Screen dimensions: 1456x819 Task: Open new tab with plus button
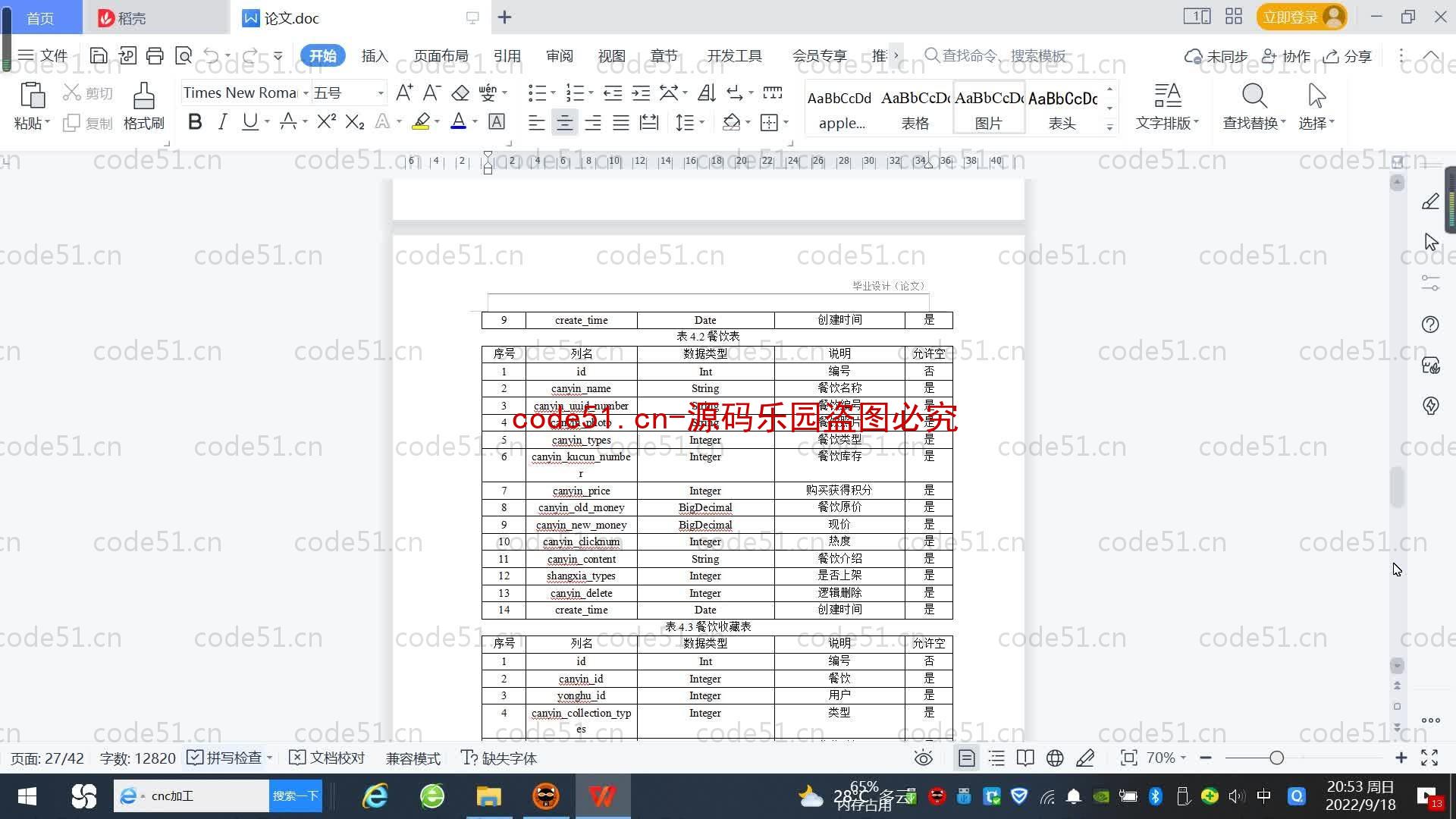[x=505, y=17]
